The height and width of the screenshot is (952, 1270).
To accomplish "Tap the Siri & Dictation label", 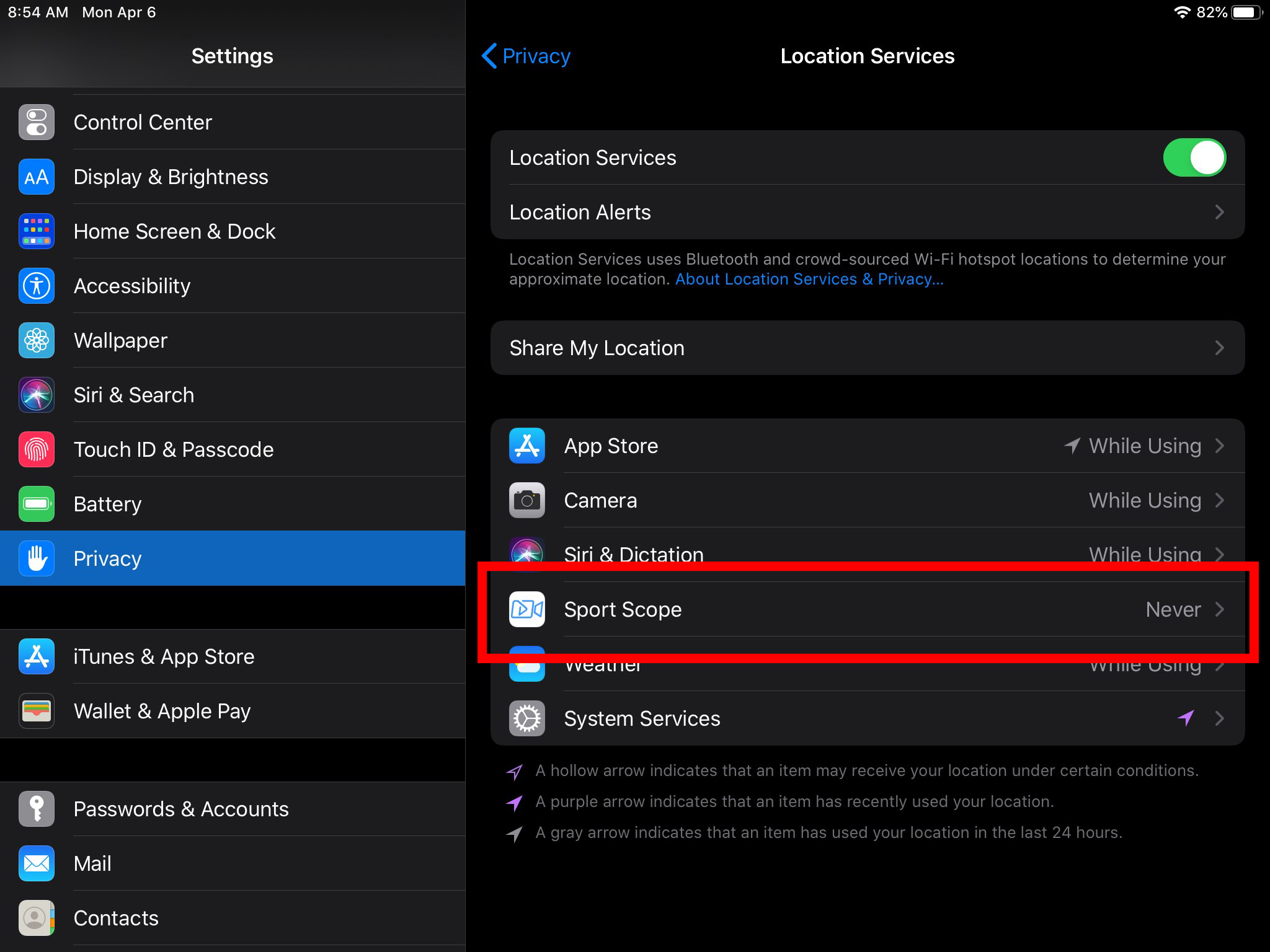I will pos(634,553).
